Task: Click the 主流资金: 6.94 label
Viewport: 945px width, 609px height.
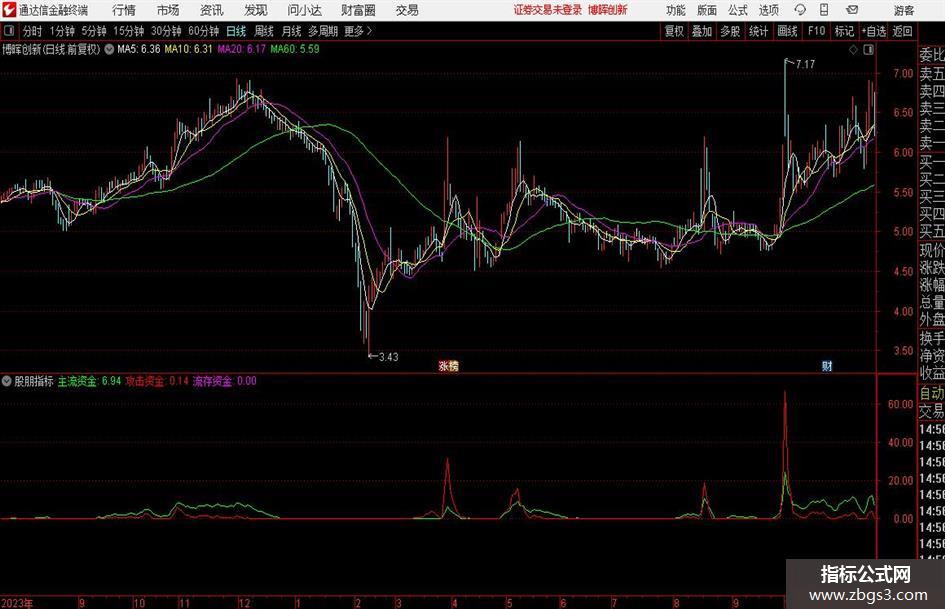Action: coord(89,381)
